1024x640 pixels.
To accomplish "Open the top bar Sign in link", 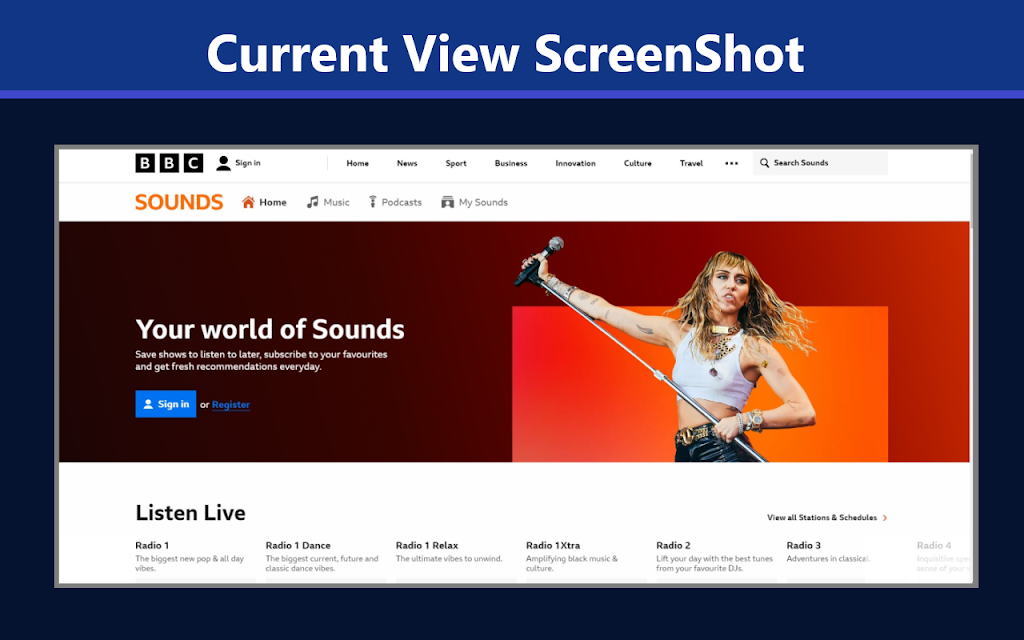I will point(248,163).
